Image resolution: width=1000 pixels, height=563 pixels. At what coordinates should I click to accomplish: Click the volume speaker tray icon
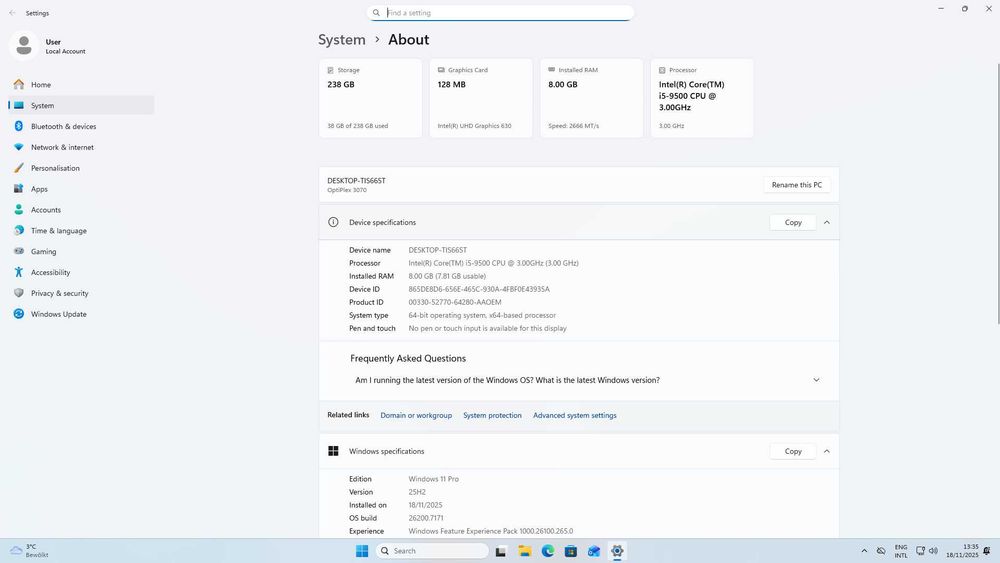[x=933, y=551]
